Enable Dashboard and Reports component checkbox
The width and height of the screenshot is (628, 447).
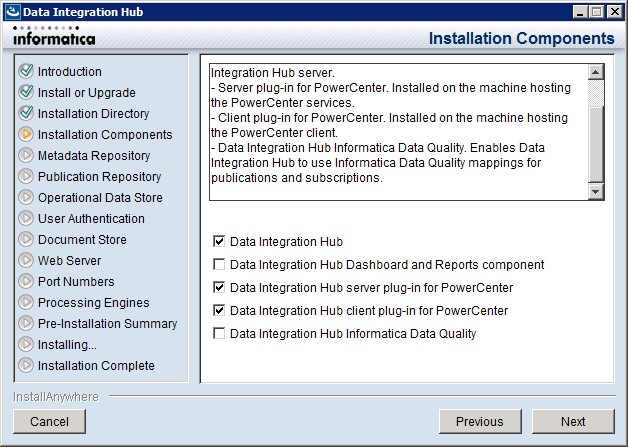pos(219,264)
